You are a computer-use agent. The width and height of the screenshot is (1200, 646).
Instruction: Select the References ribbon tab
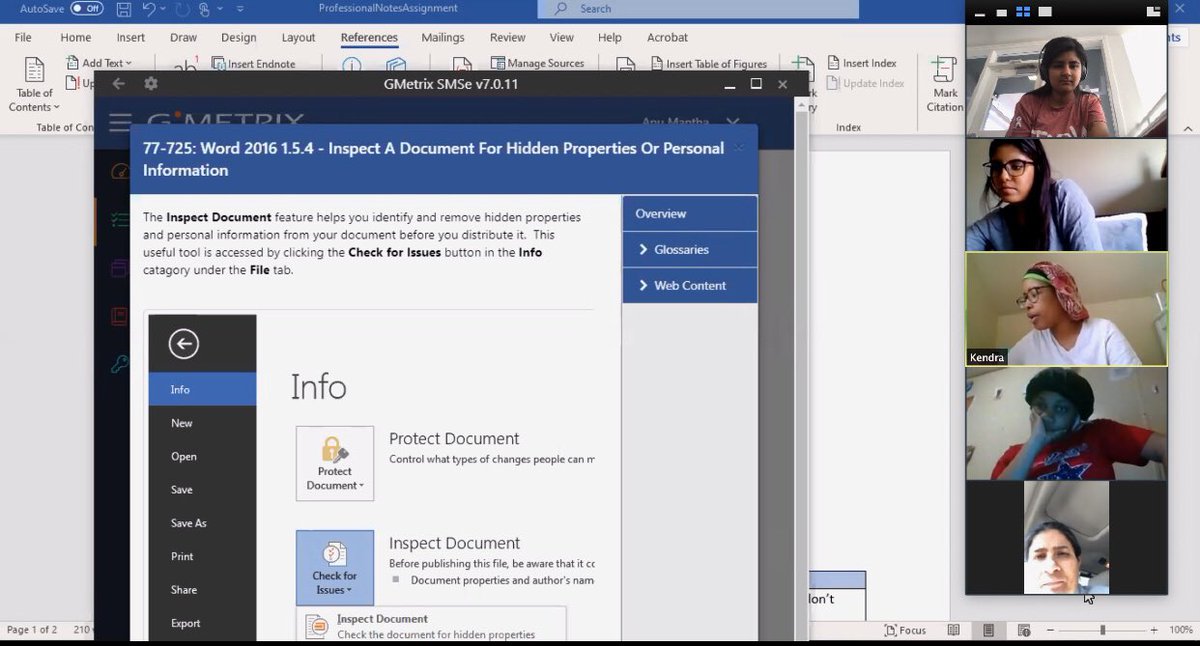pyautogui.click(x=369, y=38)
